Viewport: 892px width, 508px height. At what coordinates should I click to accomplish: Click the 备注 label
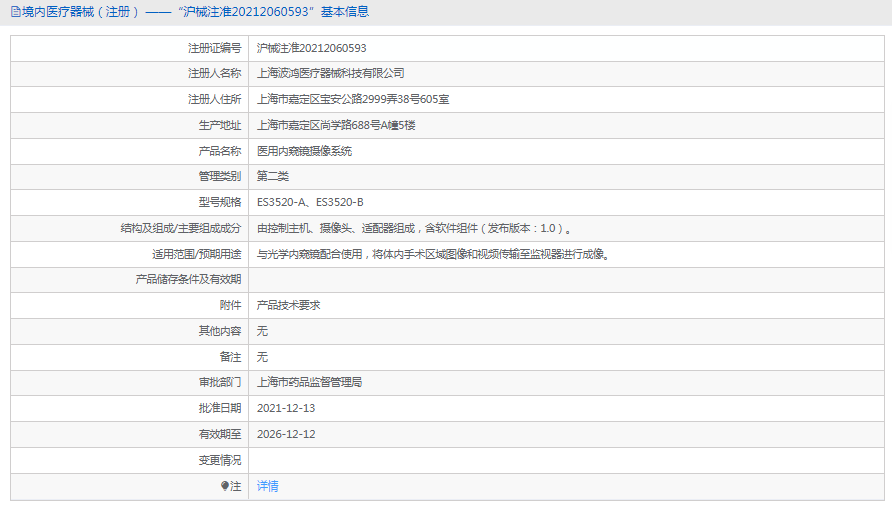coord(230,357)
